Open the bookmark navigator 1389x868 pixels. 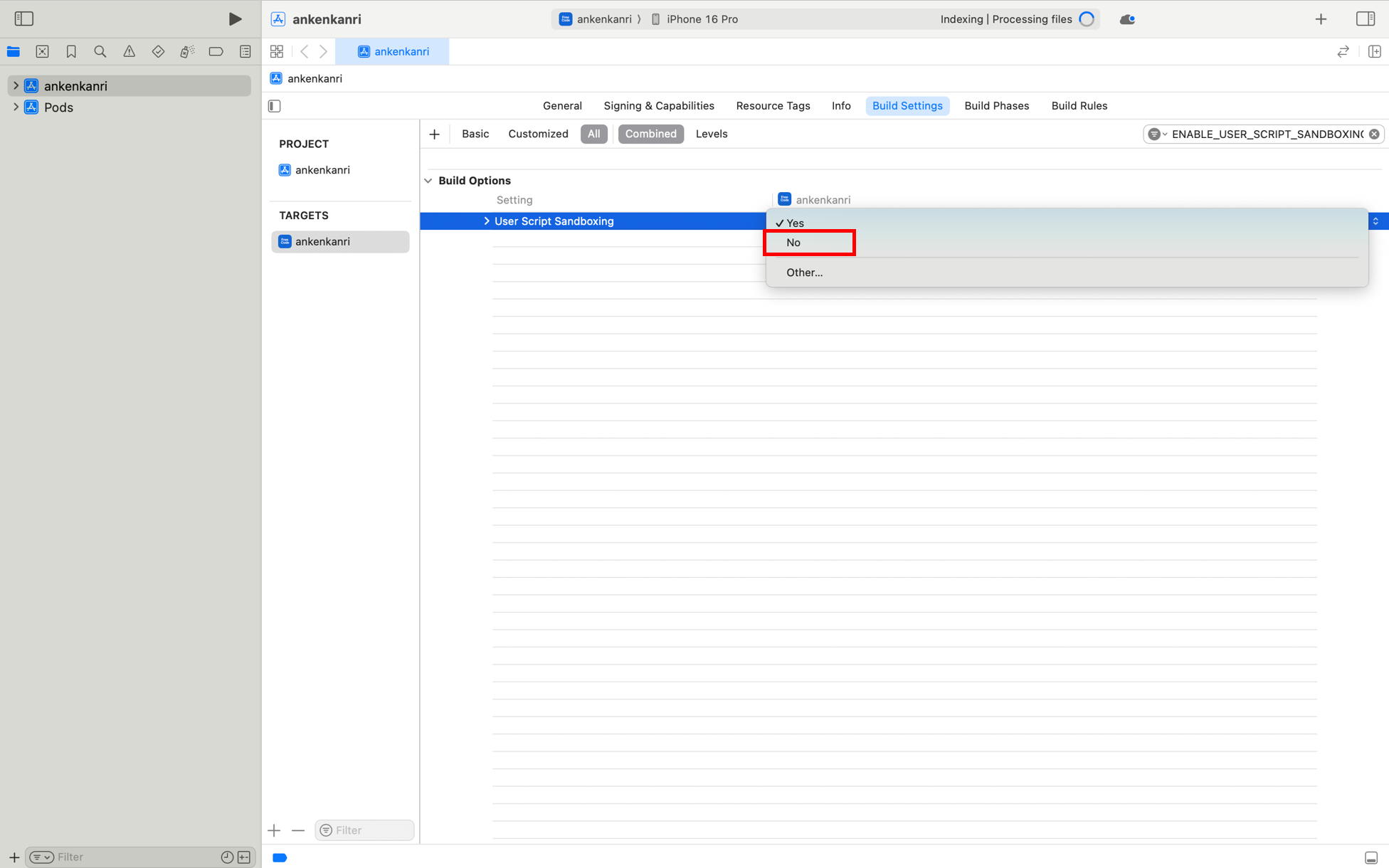[x=71, y=51]
